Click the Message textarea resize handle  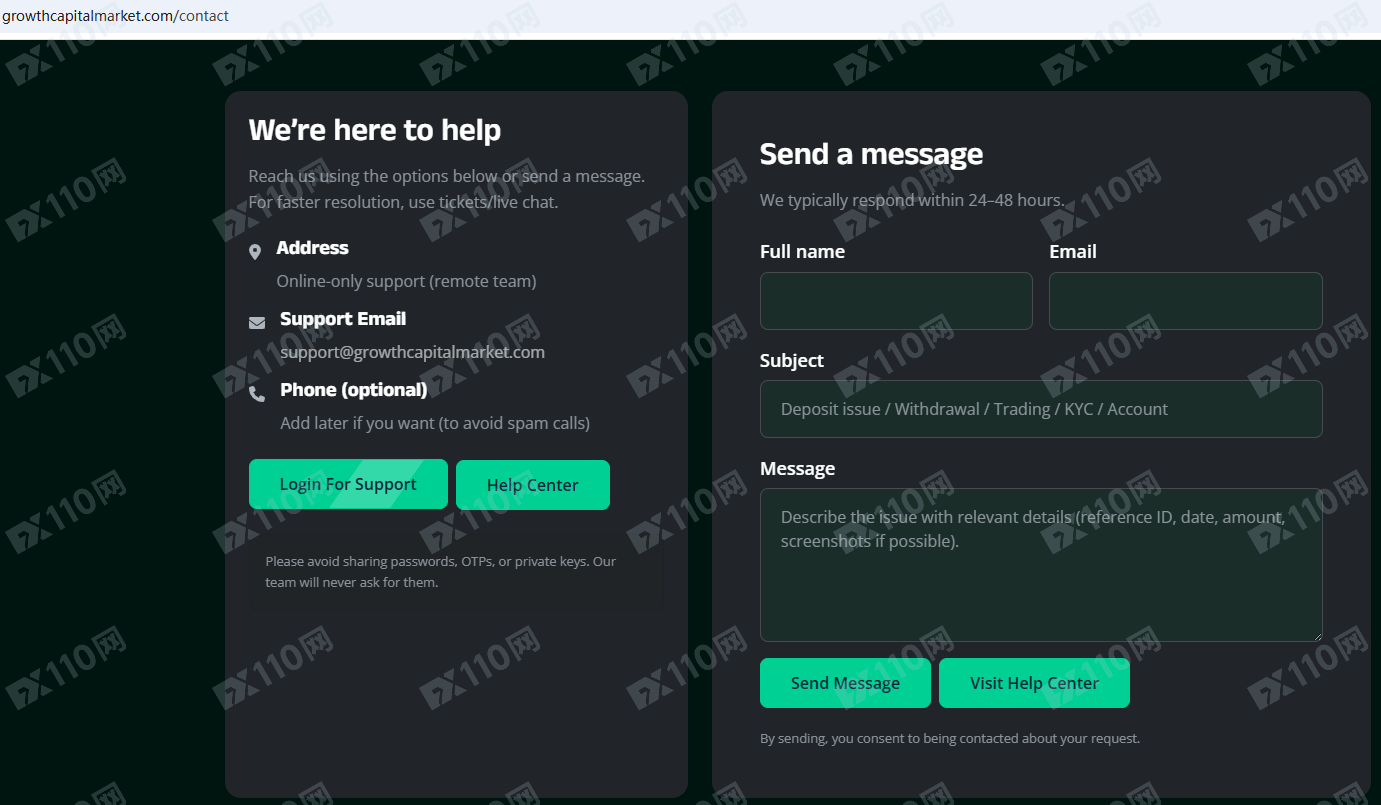(1316, 635)
